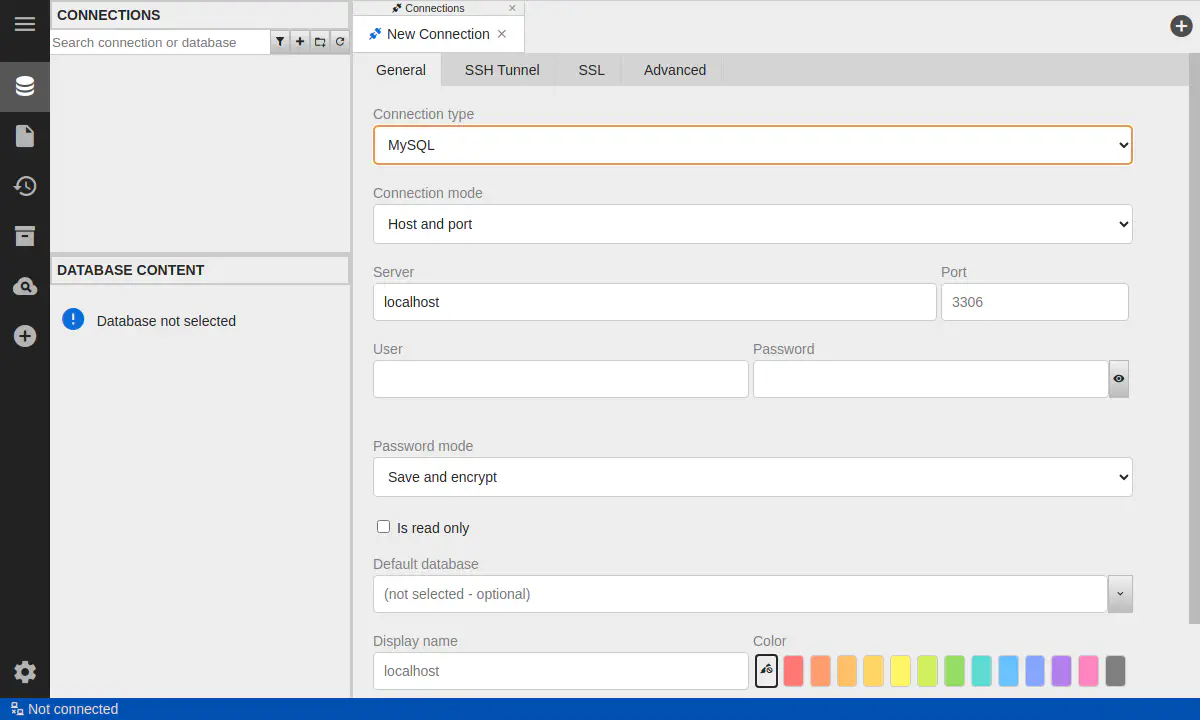This screenshot has width=1200, height=720.
Task: Click the Server input field
Action: [654, 302]
